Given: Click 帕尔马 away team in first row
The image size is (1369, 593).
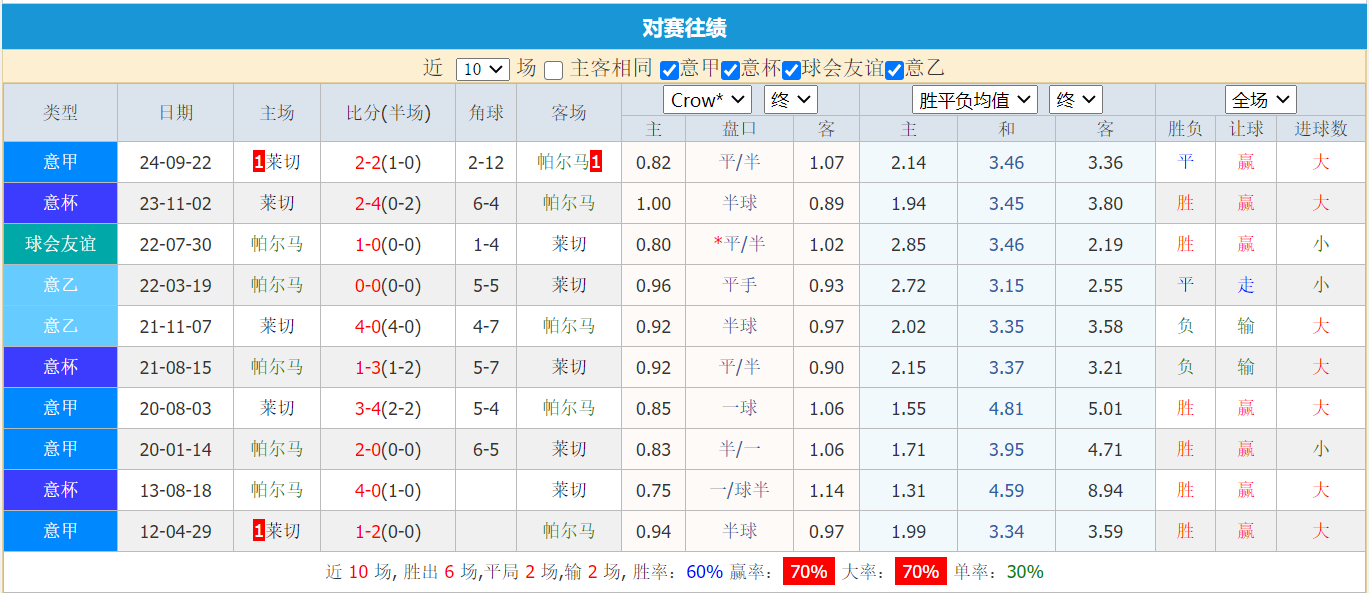Looking at the screenshot, I should click(566, 162).
